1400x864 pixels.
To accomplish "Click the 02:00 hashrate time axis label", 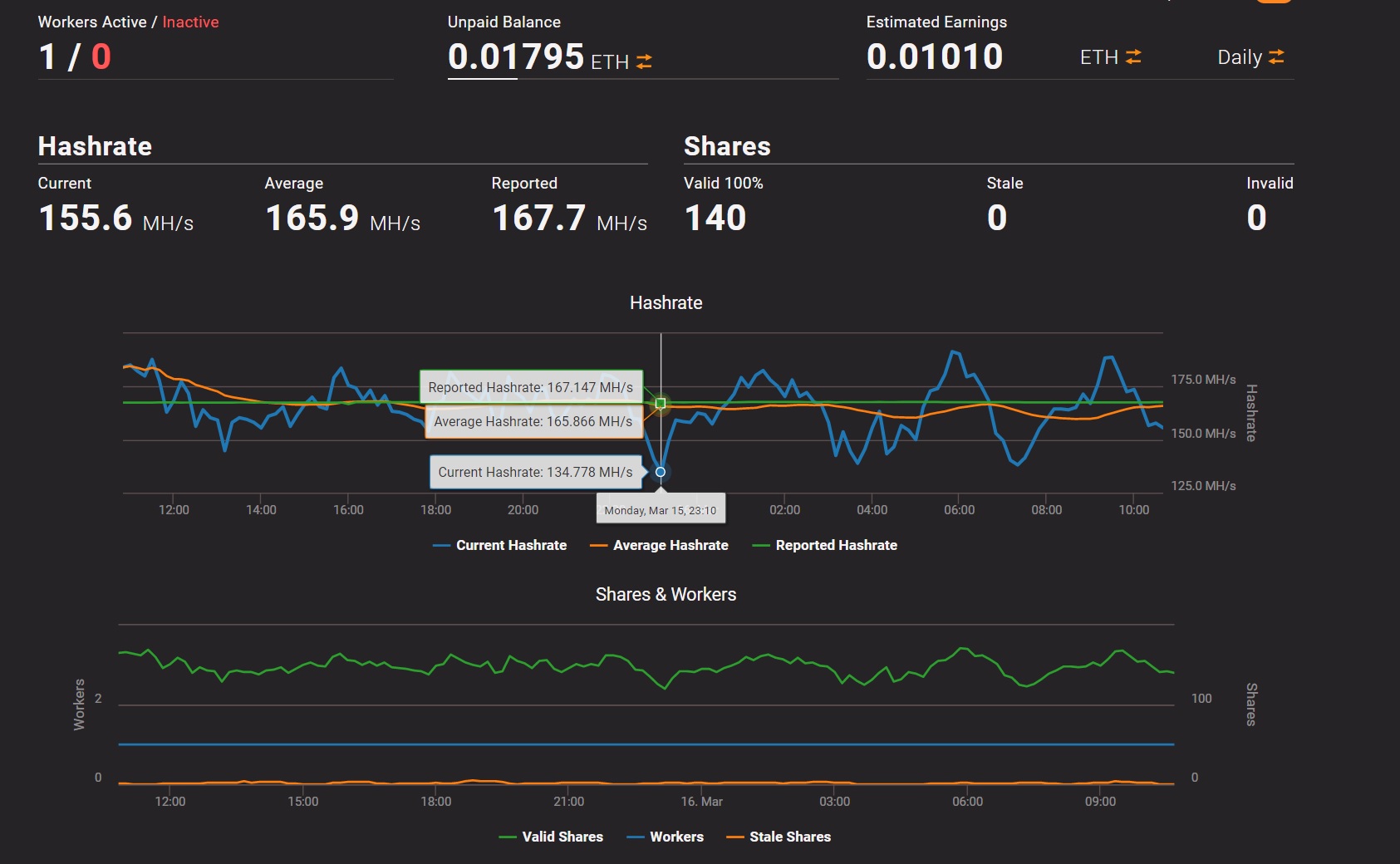I will (784, 510).
